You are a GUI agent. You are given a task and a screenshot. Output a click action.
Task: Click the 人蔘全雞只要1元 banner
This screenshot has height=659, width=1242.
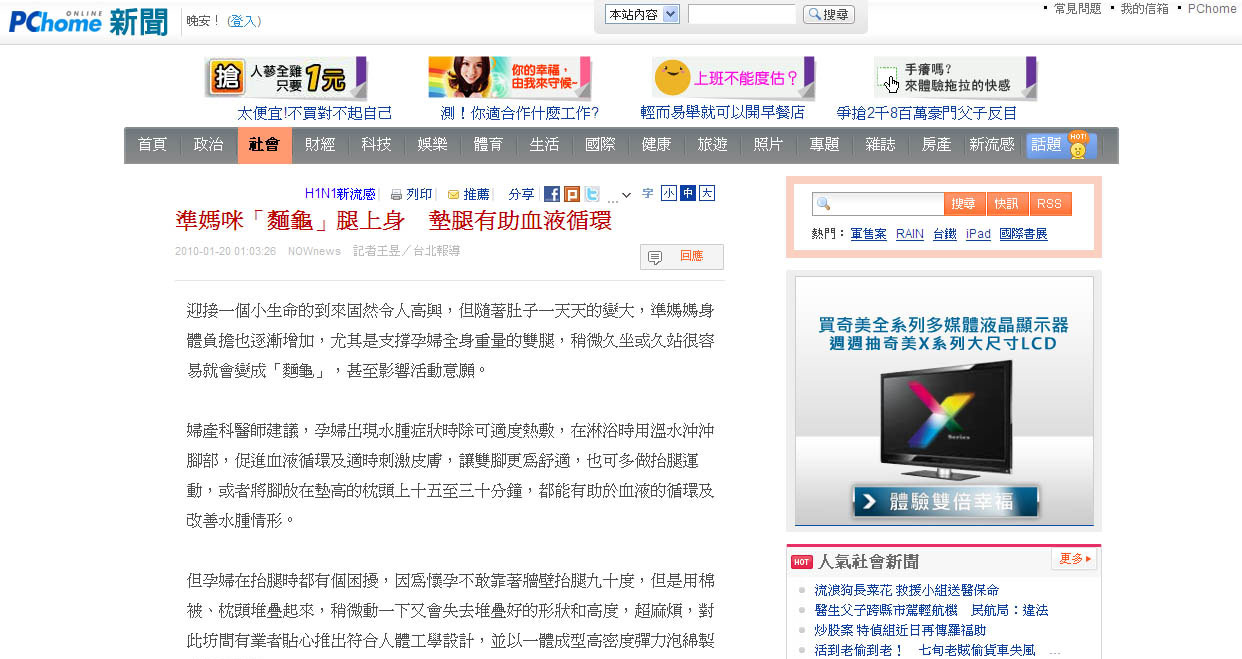[x=287, y=77]
